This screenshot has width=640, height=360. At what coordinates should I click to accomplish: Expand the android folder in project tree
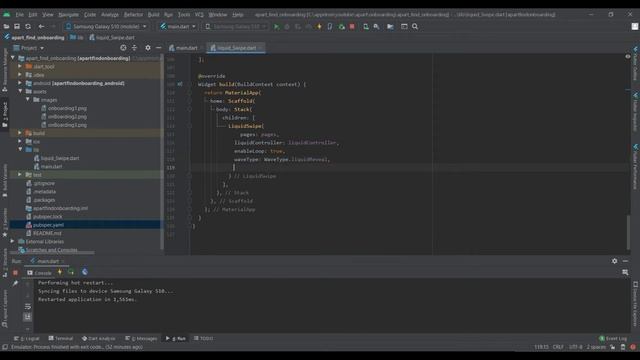point(20,83)
